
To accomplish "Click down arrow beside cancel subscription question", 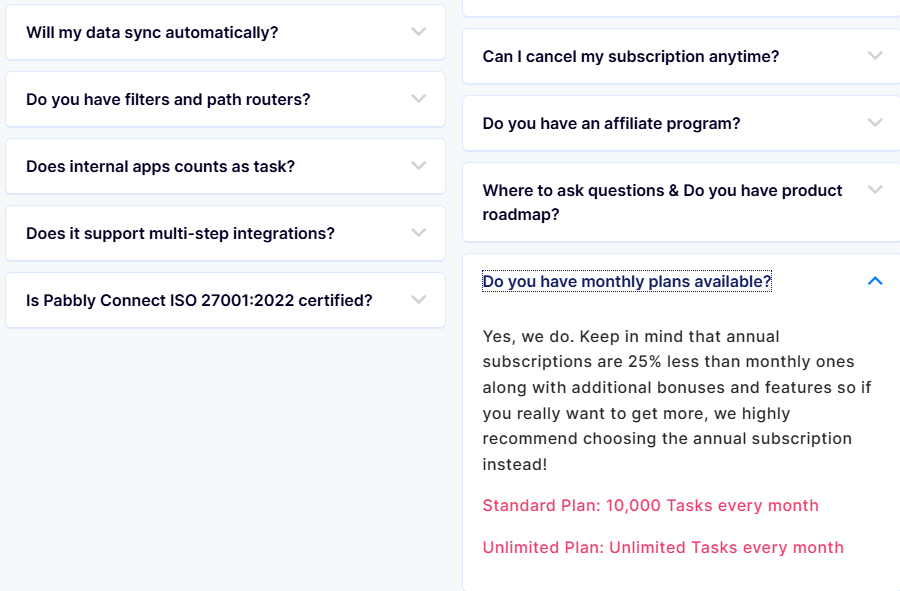I will tap(875, 56).
